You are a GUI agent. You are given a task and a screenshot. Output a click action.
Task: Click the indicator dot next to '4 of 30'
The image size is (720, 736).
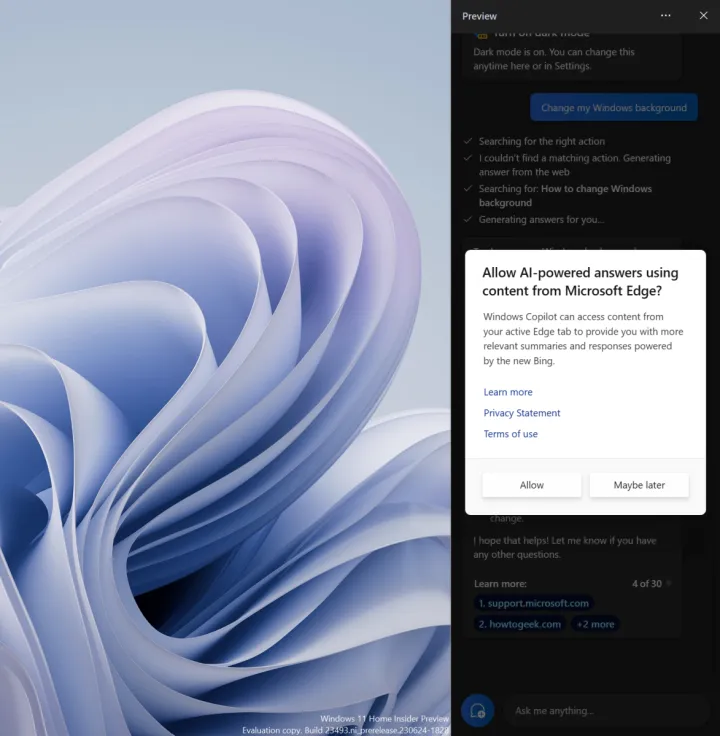[669, 583]
